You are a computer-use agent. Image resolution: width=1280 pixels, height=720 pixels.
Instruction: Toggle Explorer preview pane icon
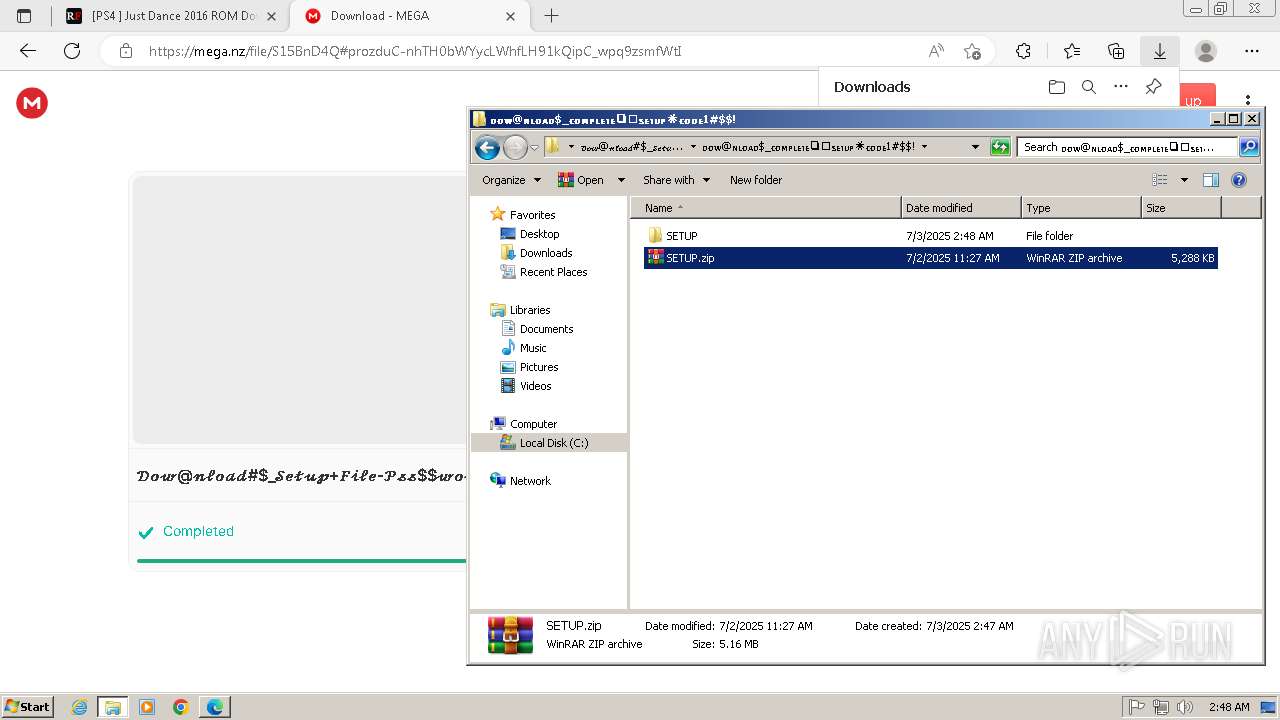click(1211, 180)
